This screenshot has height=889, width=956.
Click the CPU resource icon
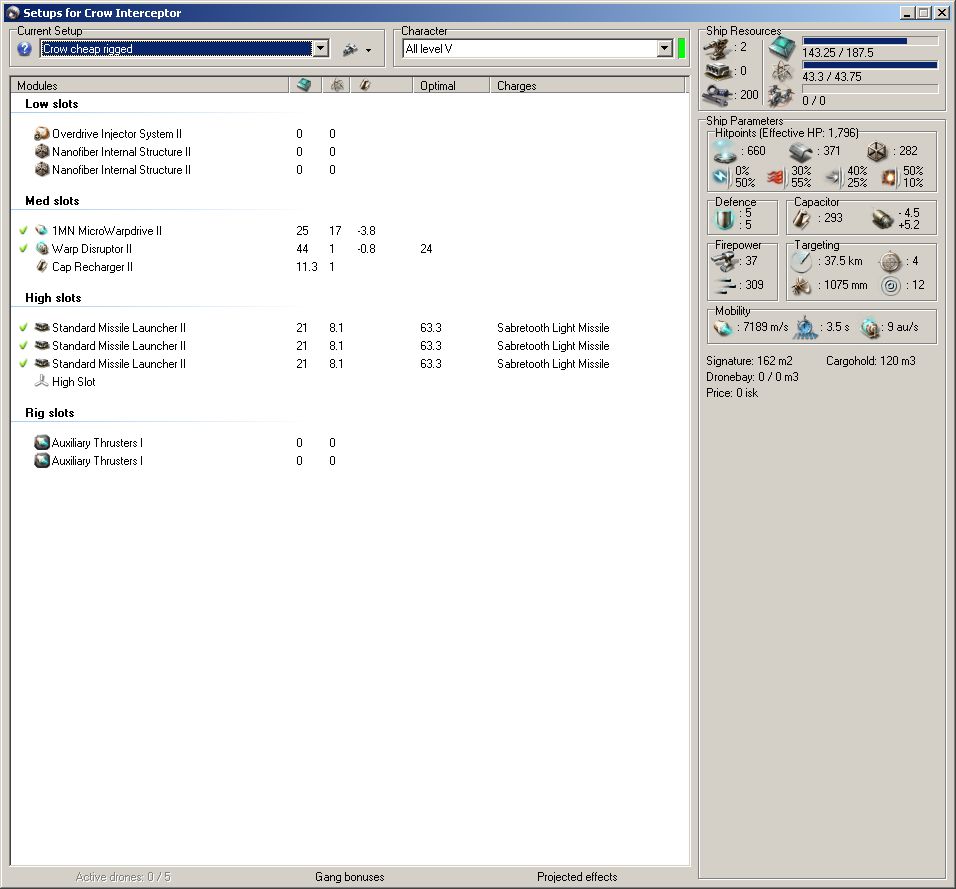click(782, 48)
